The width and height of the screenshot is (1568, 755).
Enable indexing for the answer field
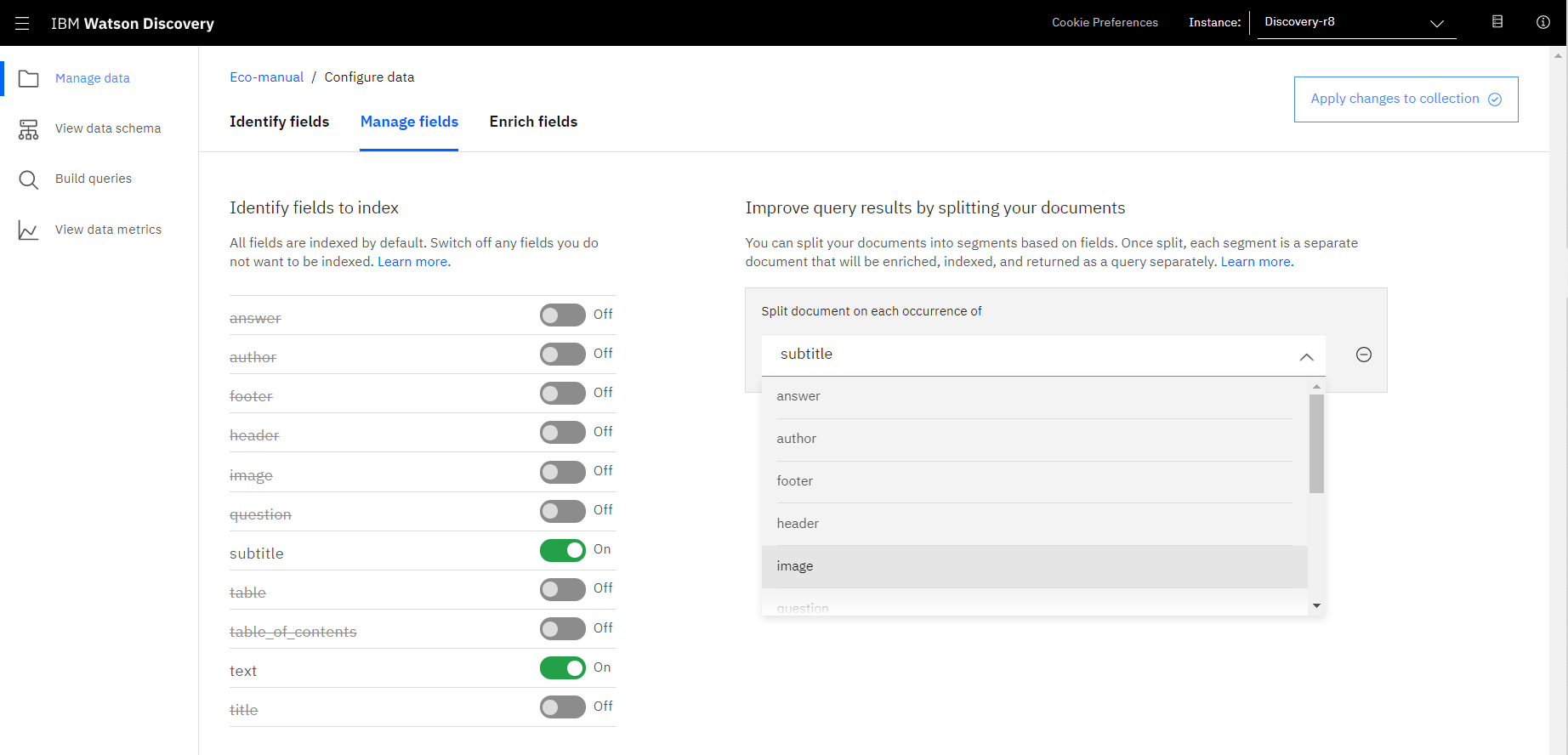point(562,315)
